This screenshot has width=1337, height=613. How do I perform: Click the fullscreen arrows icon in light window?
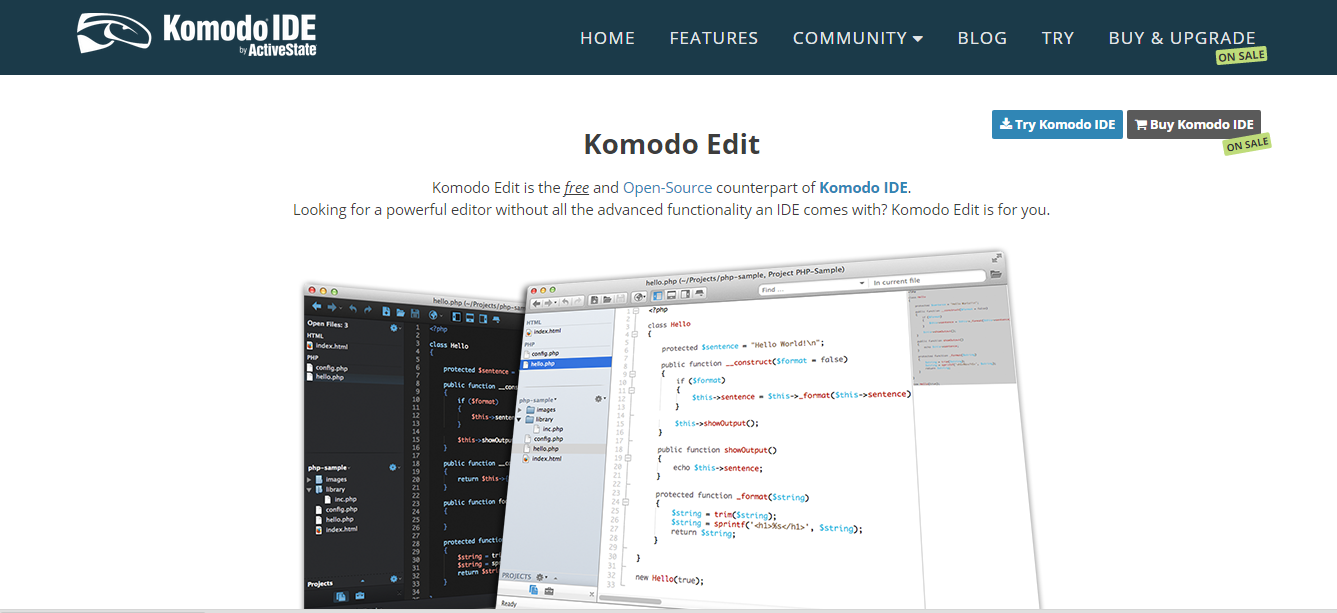[x=996, y=258]
